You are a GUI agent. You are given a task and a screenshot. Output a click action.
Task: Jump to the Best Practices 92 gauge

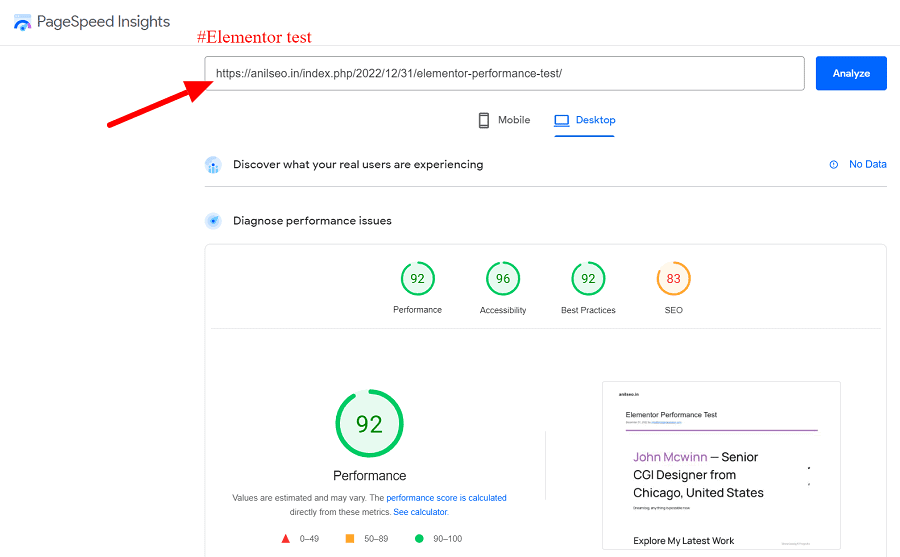588,278
